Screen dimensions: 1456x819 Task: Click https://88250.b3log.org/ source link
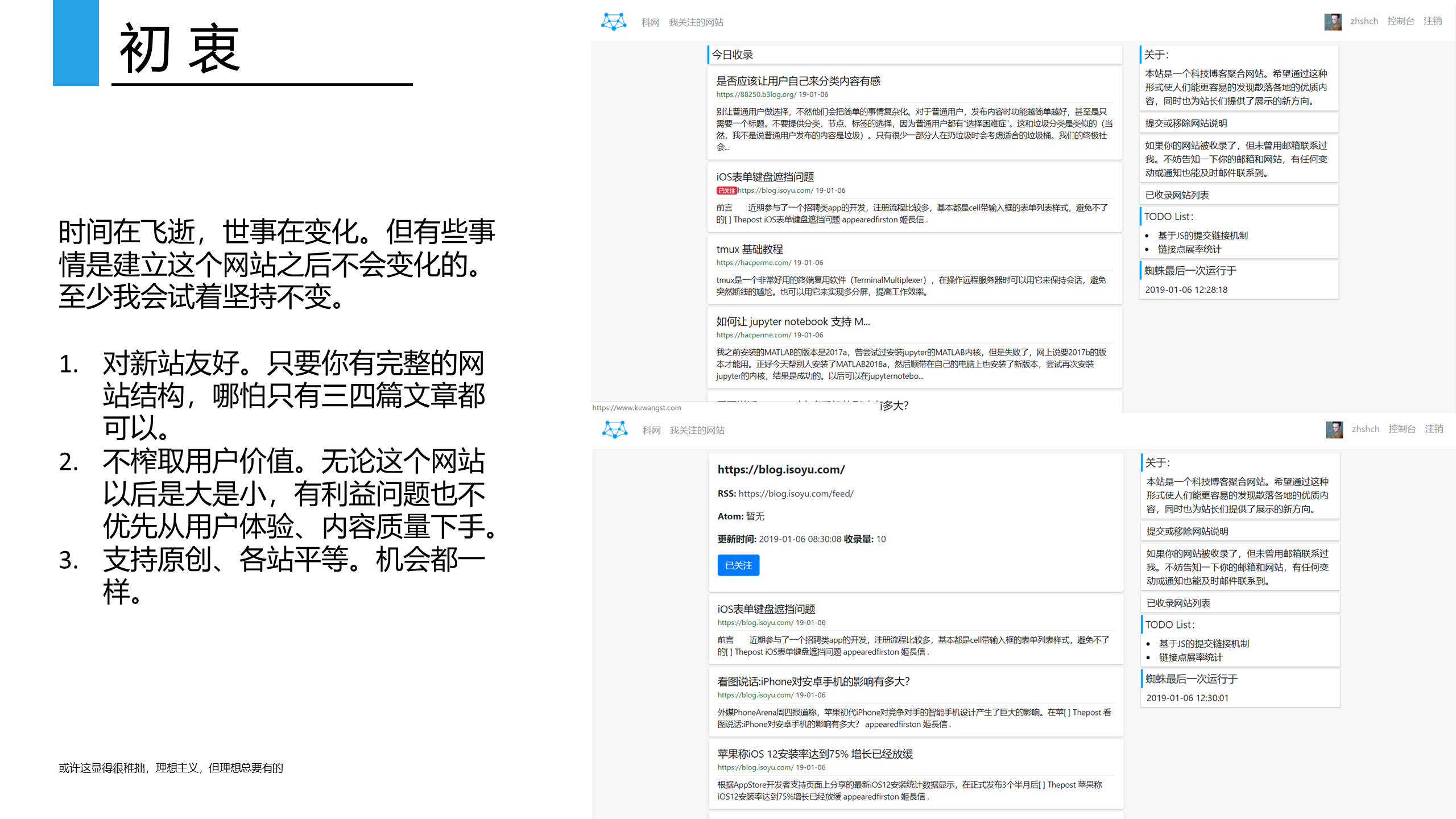click(x=756, y=94)
